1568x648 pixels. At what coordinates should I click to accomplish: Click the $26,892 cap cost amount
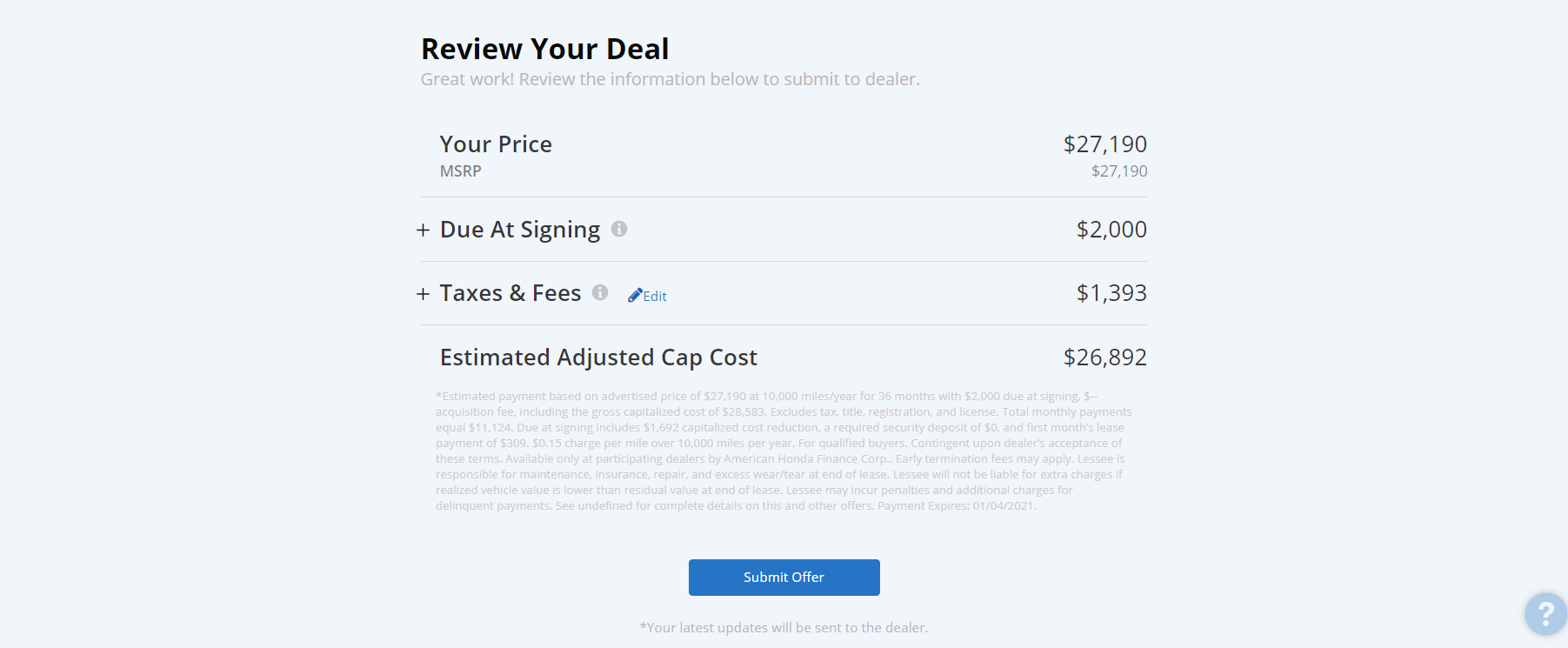click(x=1105, y=357)
